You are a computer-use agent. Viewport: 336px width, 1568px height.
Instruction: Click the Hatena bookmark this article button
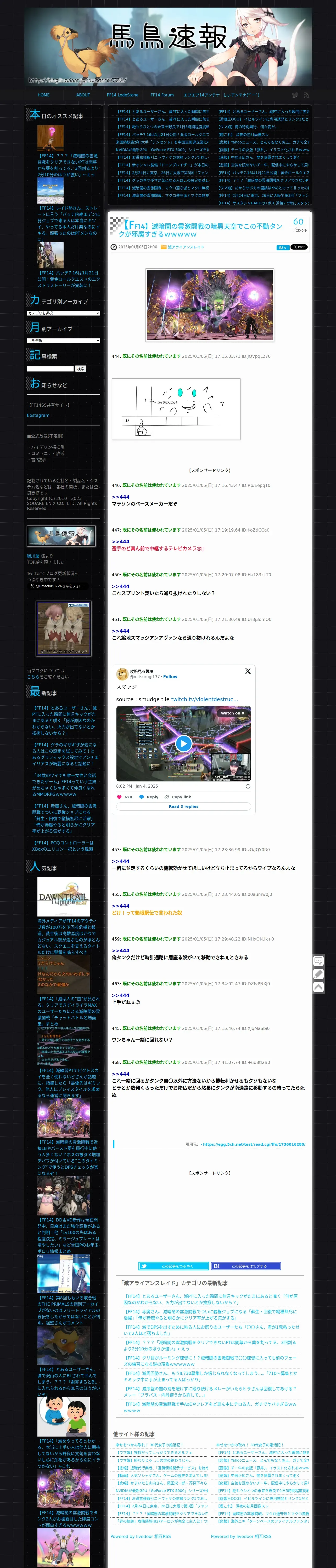246,1266
